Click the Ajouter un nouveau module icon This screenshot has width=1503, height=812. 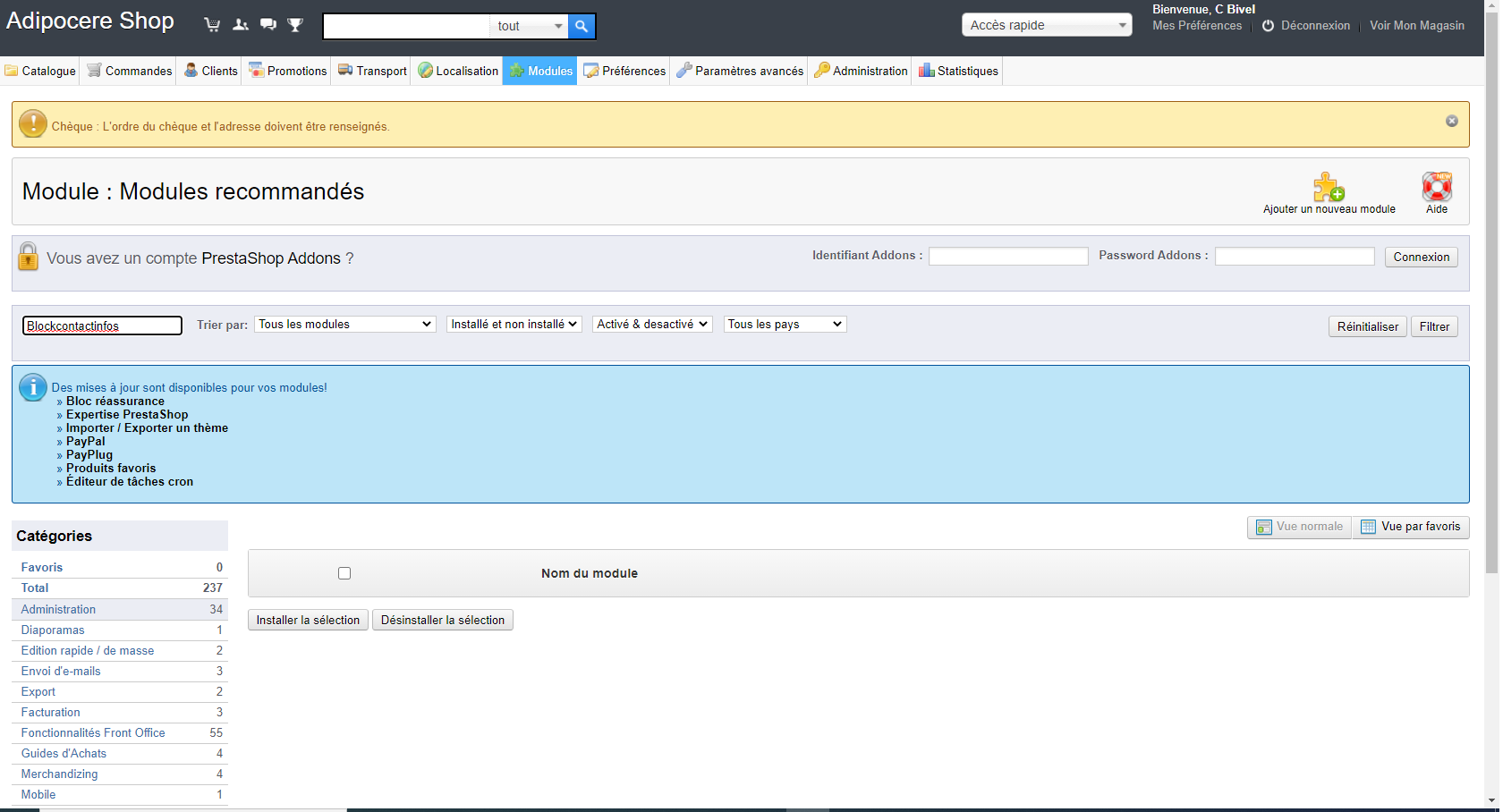pyautogui.click(x=1329, y=187)
